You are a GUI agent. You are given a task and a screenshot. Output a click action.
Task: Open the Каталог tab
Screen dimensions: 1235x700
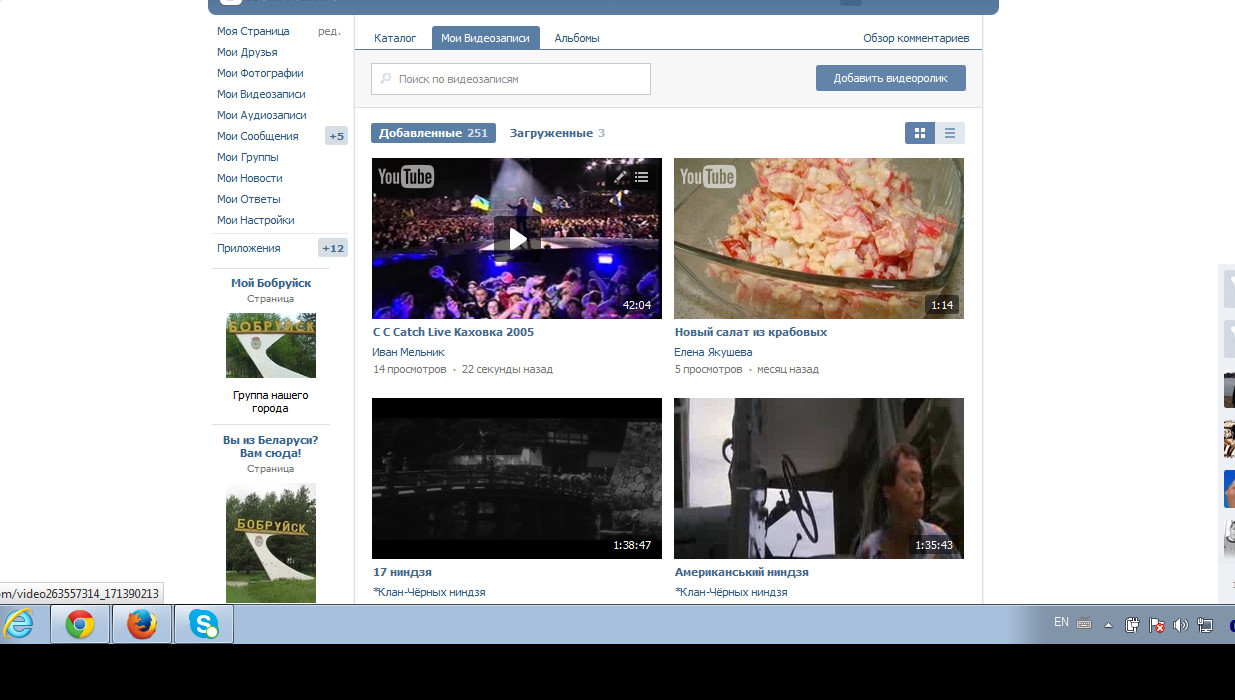click(395, 38)
